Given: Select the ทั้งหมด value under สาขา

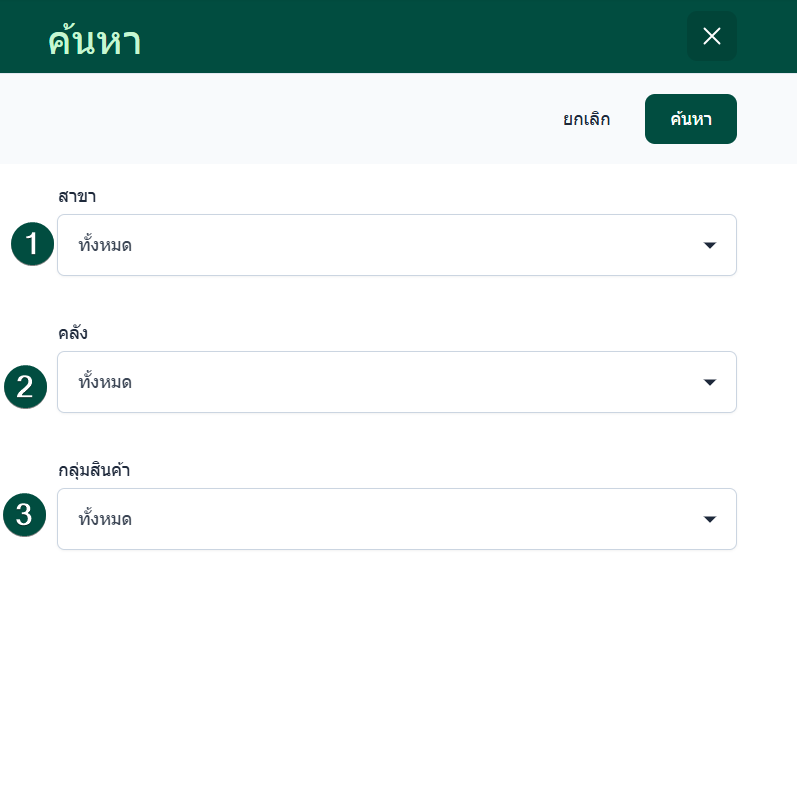Looking at the screenshot, I should [x=105, y=245].
